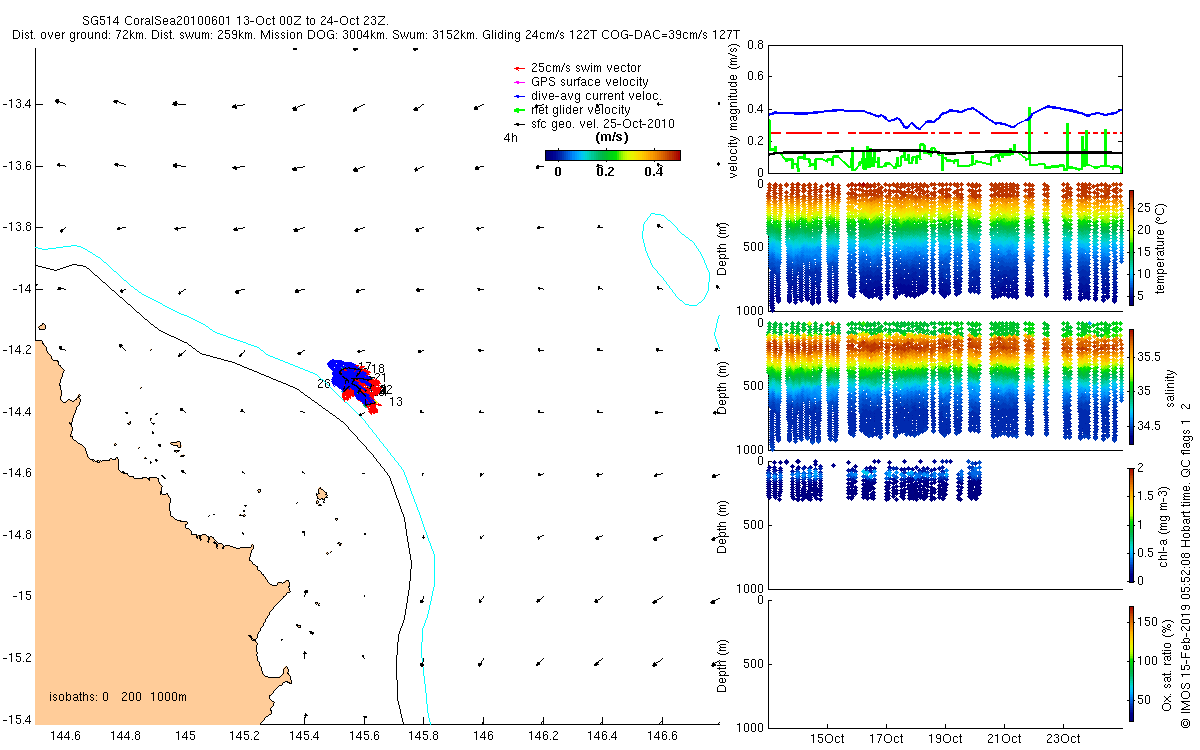Click the '15Oct' date tick
The image size is (1200, 750).
pyautogui.click(x=828, y=739)
